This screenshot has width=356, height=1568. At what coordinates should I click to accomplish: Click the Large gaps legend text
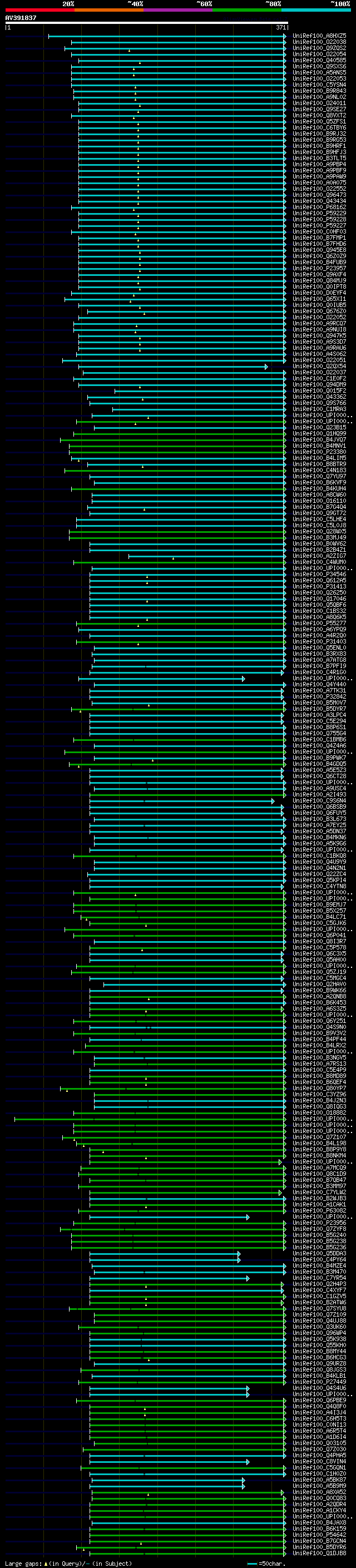(x=68, y=1564)
